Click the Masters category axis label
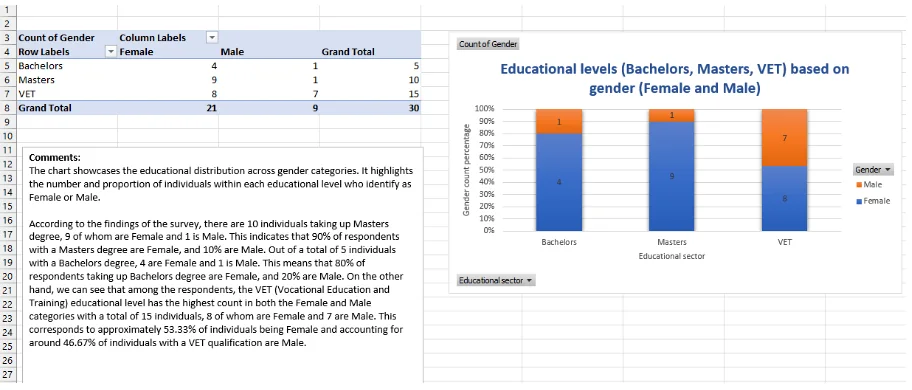Image resolution: width=912 pixels, height=390 pixels. [x=672, y=242]
